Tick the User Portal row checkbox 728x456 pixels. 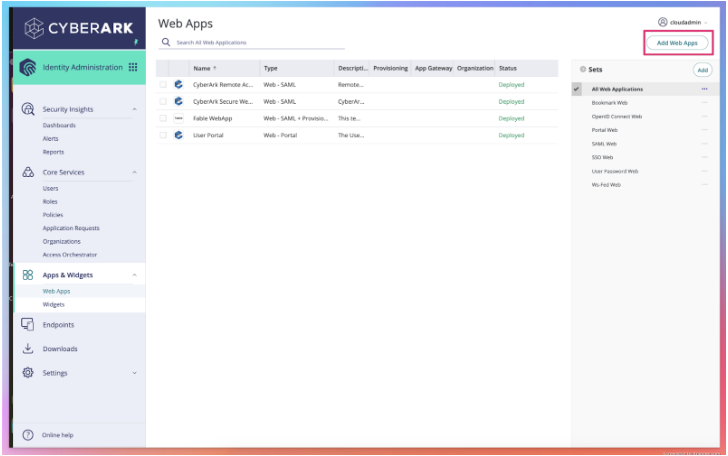(x=162, y=135)
